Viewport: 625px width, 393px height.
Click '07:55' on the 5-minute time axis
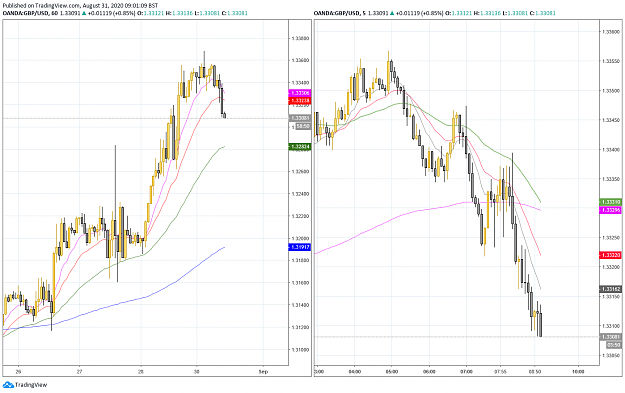click(500, 371)
